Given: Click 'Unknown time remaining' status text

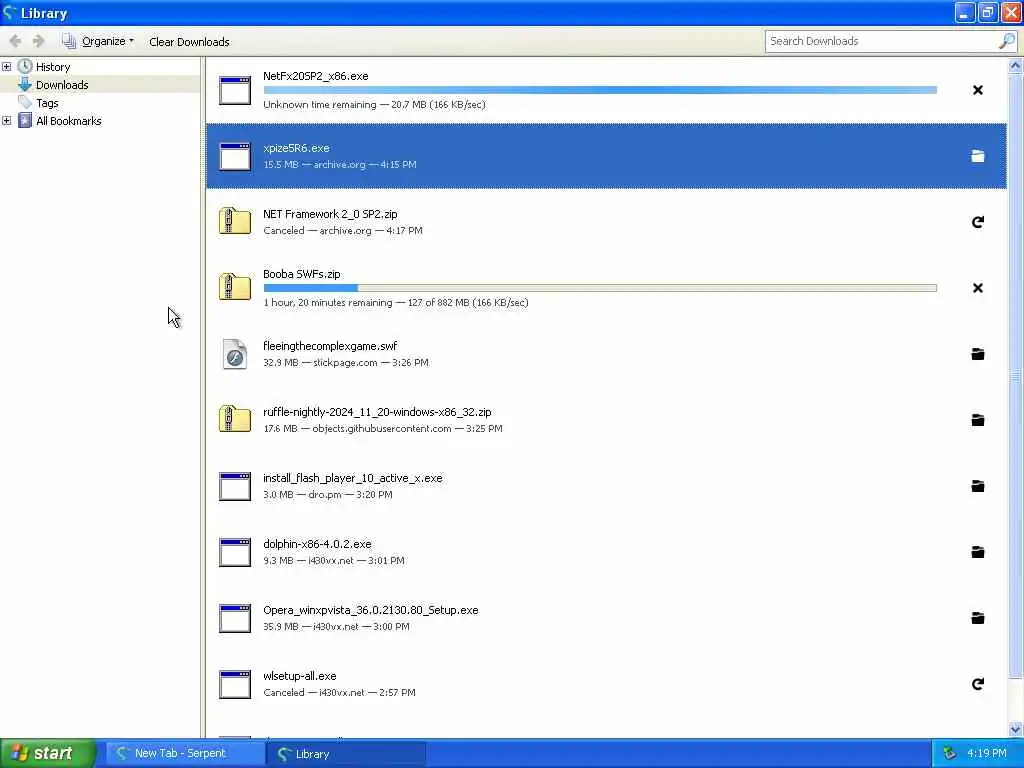Looking at the screenshot, I should point(320,104).
